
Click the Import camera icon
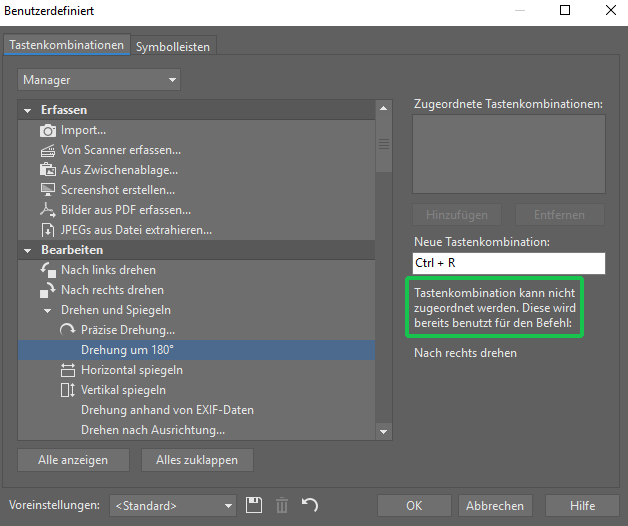coord(48,131)
